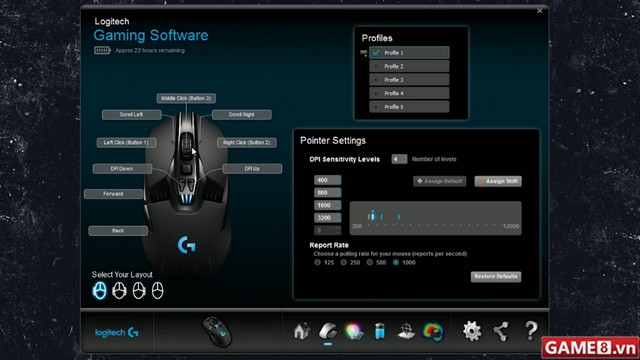640x360 pixels.
Task: Open the input analysis heat map icon
Action: [x=433, y=331]
